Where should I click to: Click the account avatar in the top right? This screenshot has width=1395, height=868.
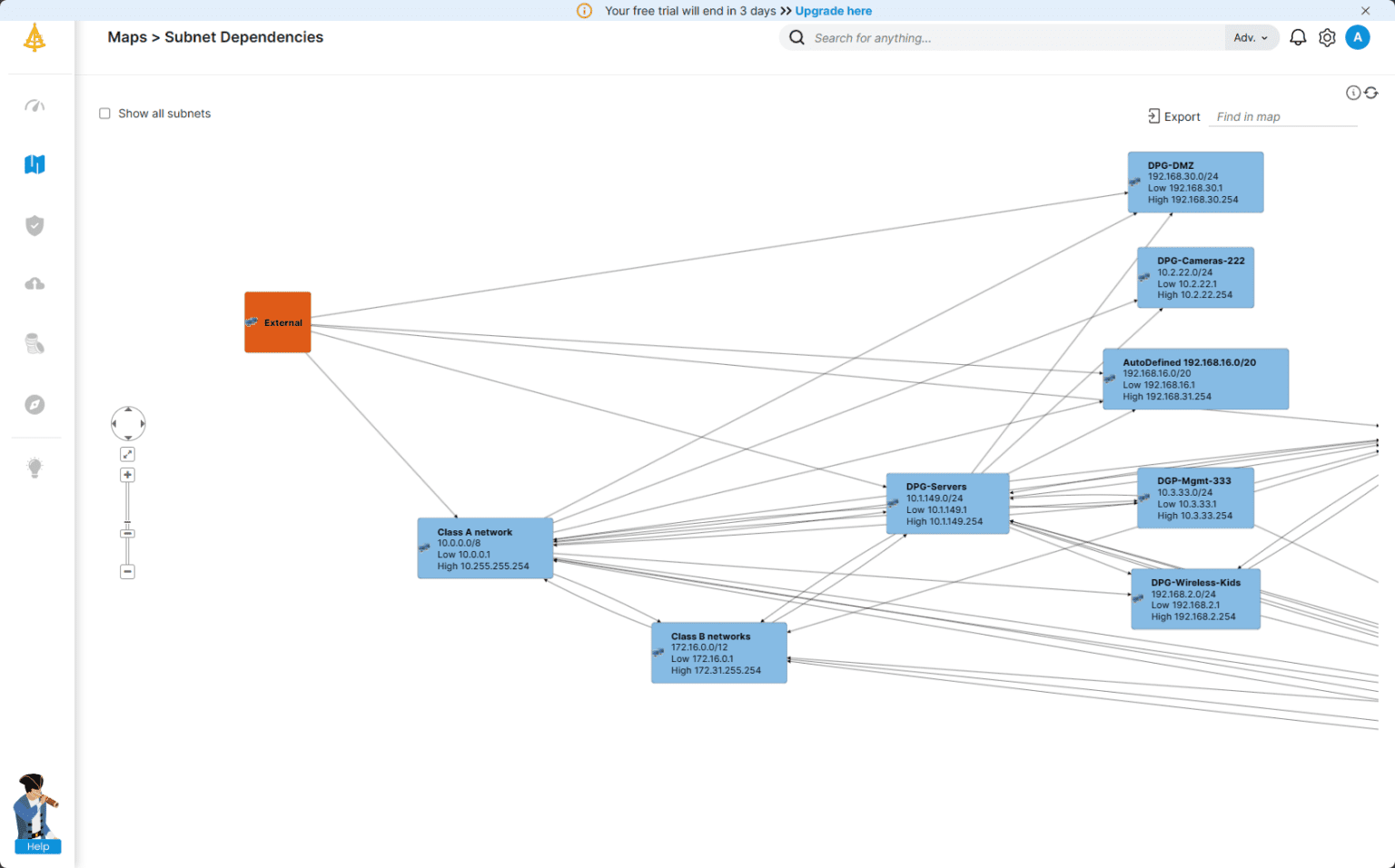tap(1358, 37)
